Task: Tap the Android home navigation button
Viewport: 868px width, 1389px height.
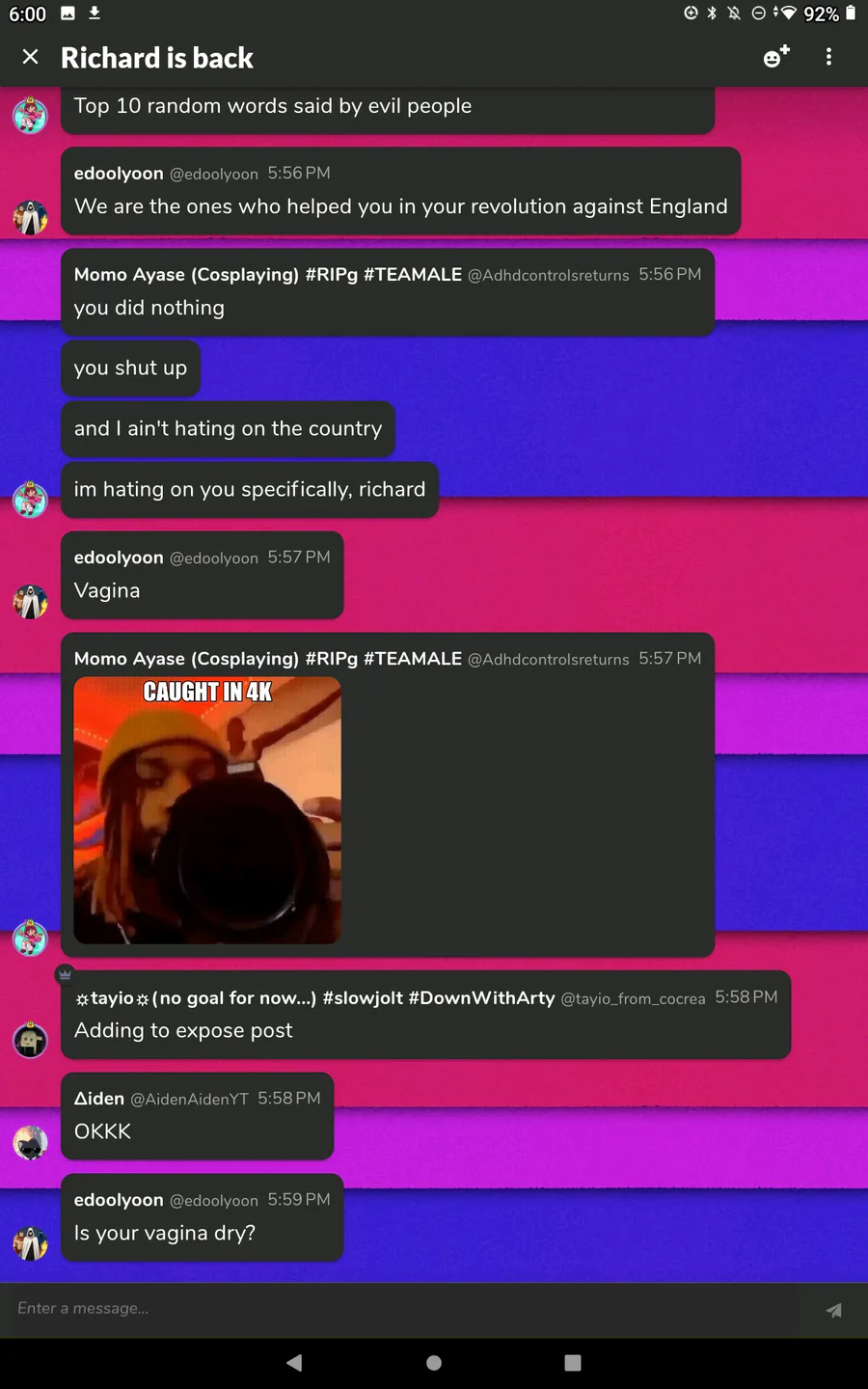Action: pyautogui.click(x=434, y=1362)
